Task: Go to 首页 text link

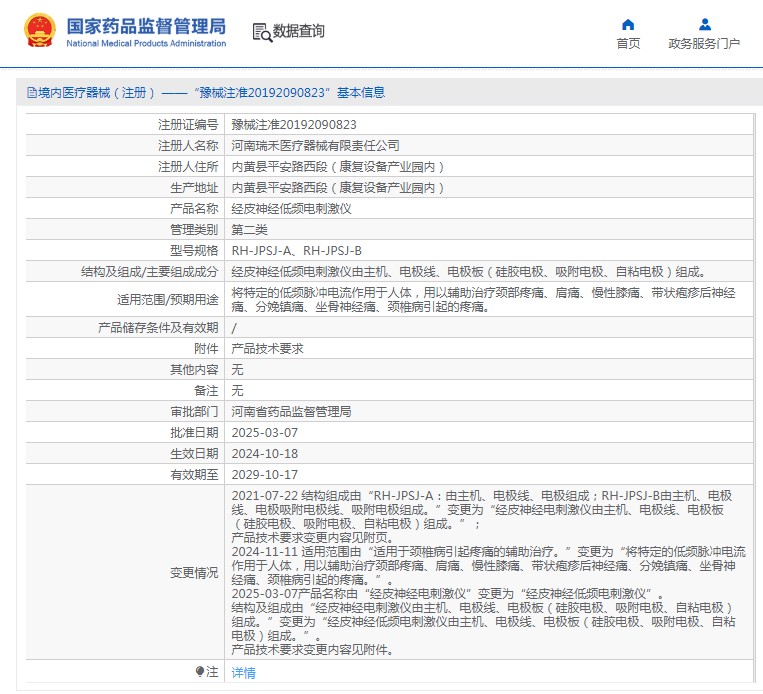Action: click(628, 44)
